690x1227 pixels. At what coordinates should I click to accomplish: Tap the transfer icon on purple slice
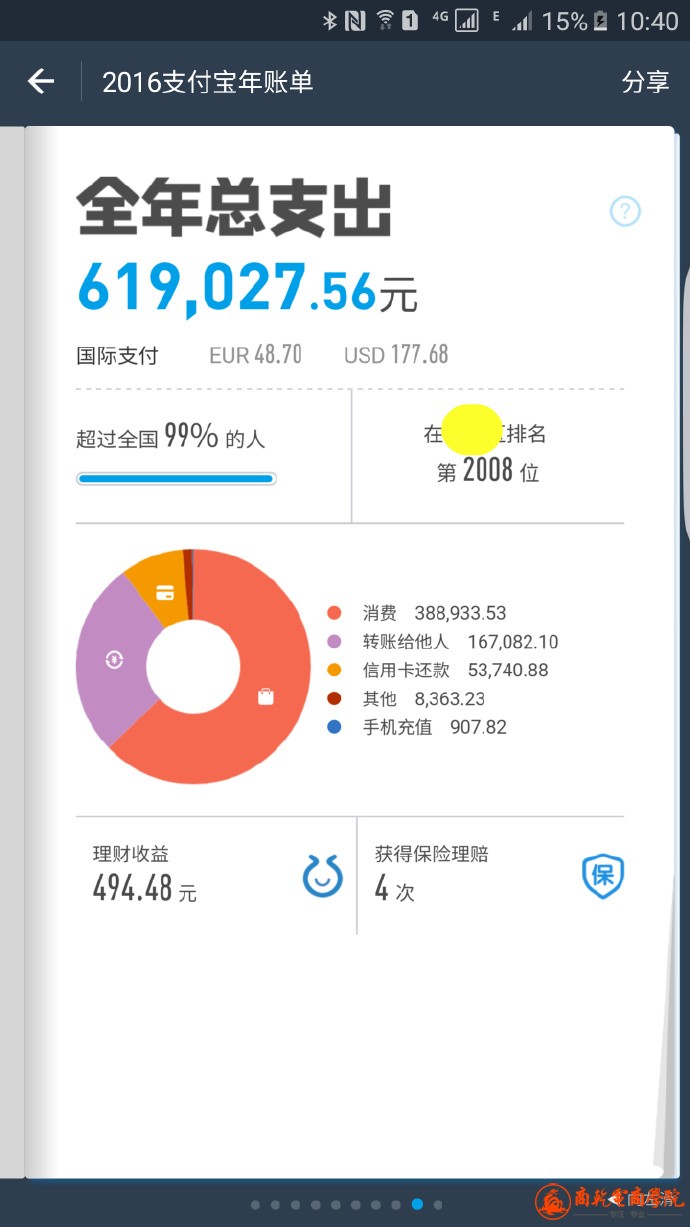(x=114, y=659)
